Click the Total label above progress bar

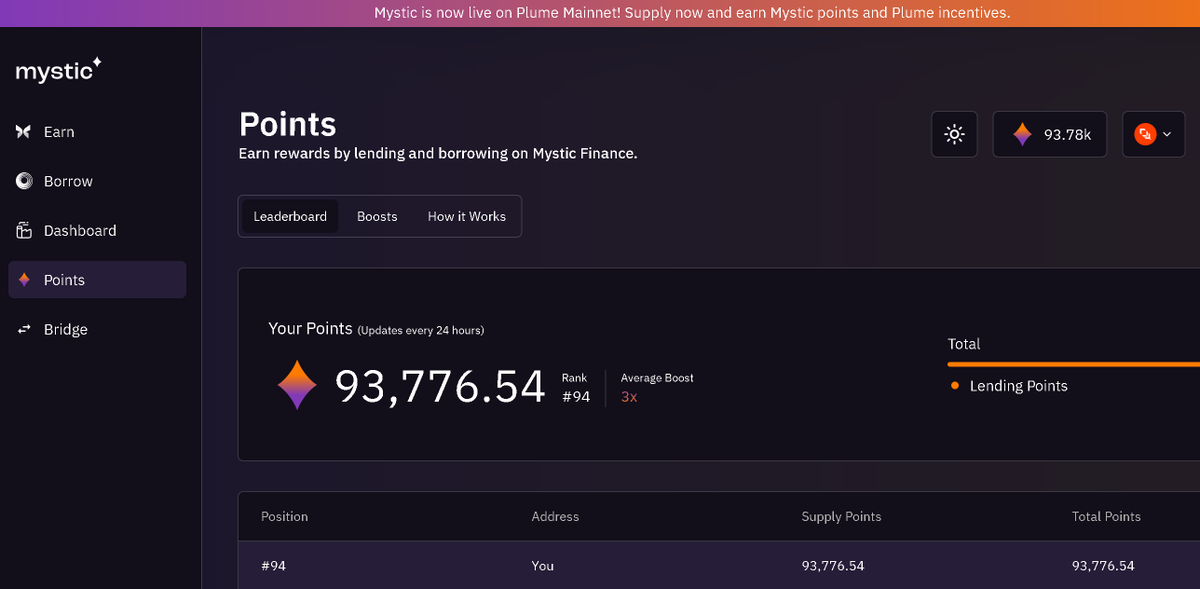coord(964,344)
